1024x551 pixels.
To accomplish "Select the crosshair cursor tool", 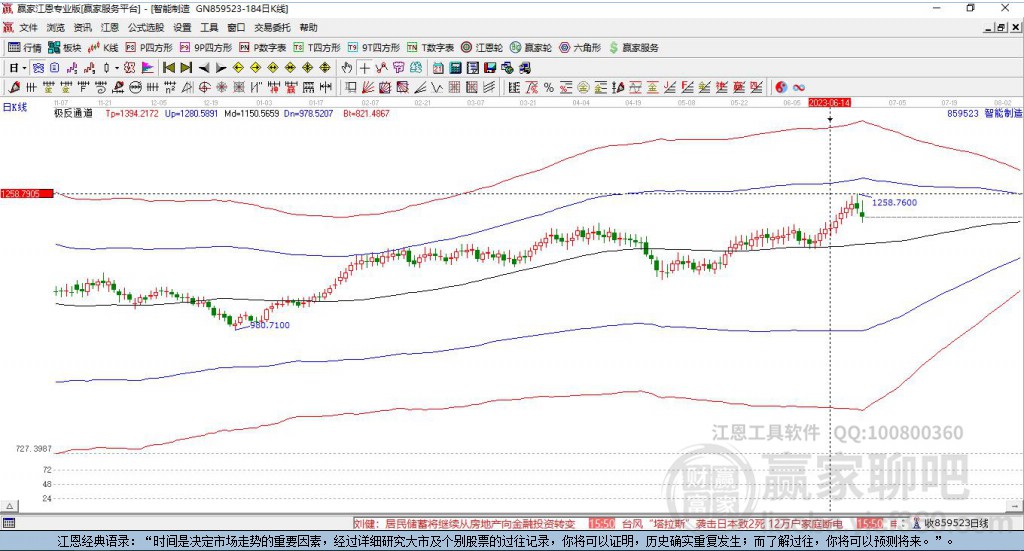I will pyautogui.click(x=364, y=68).
